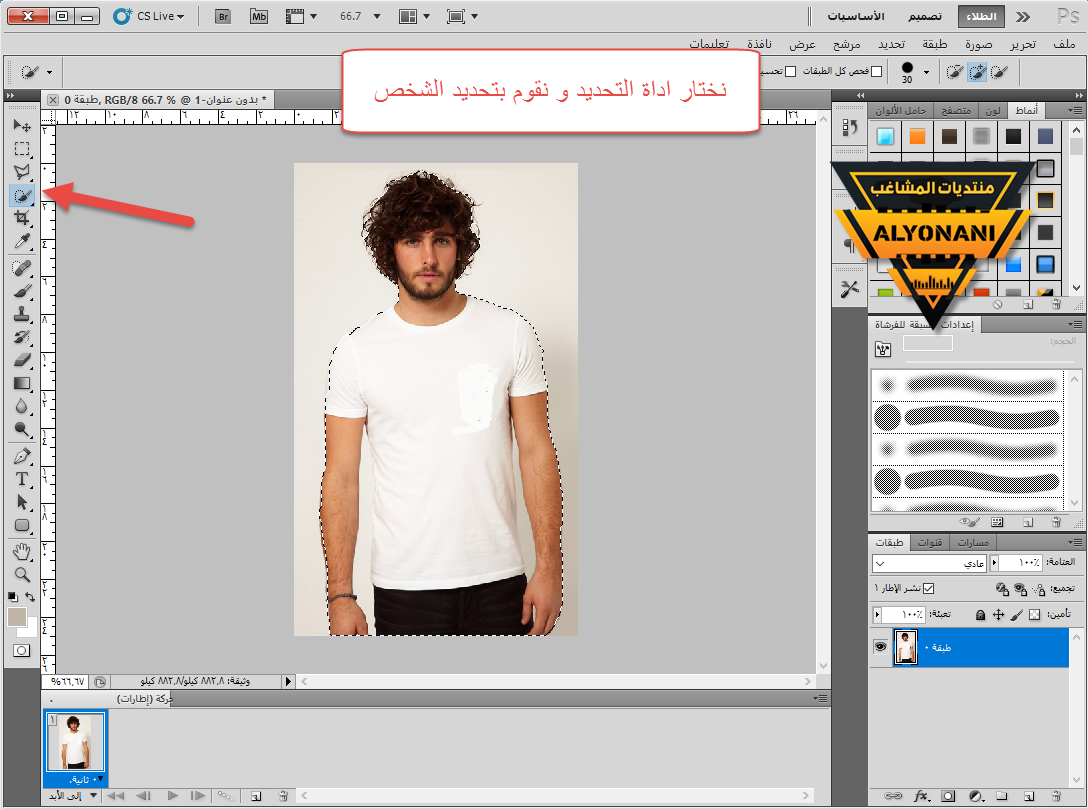The image size is (1088, 809).
Task: Hide the طبقة 0 layer eye icon
Action: point(881,648)
